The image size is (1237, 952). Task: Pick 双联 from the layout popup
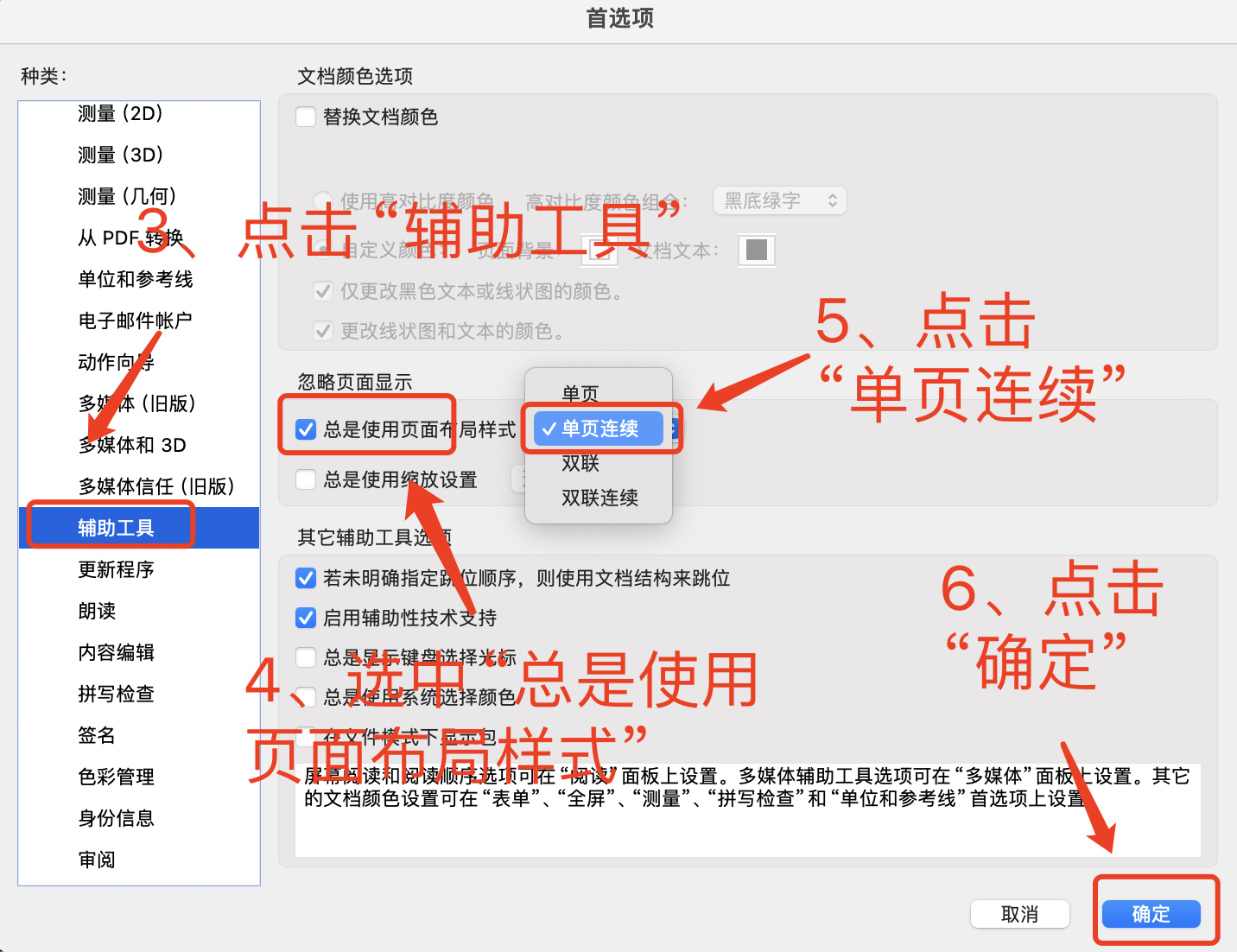tap(598, 463)
